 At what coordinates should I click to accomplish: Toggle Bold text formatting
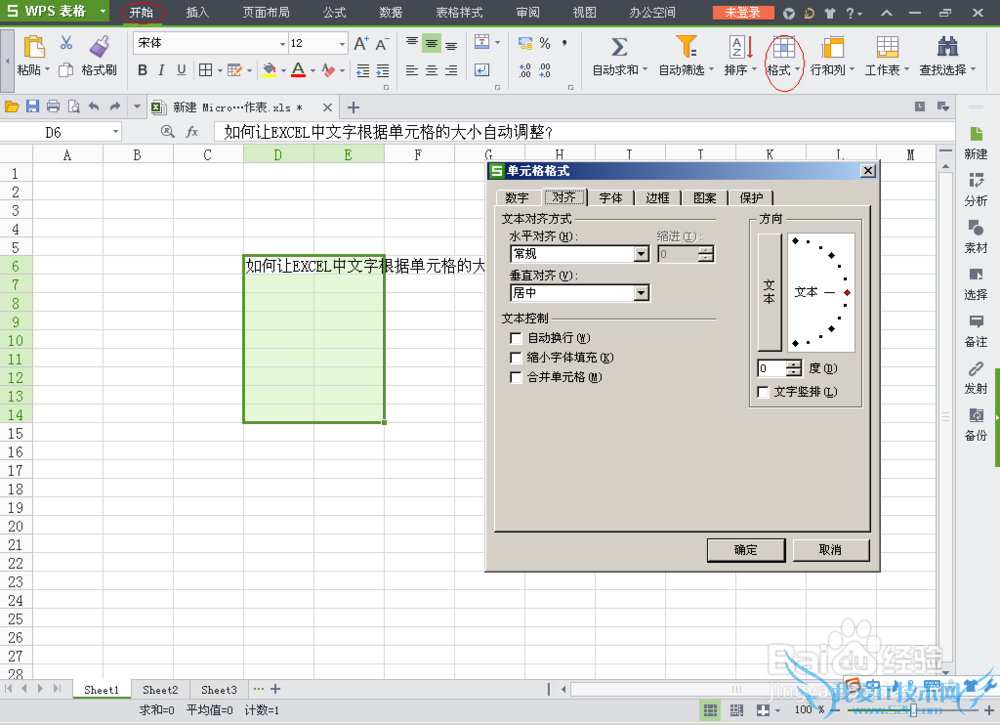pos(142,70)
